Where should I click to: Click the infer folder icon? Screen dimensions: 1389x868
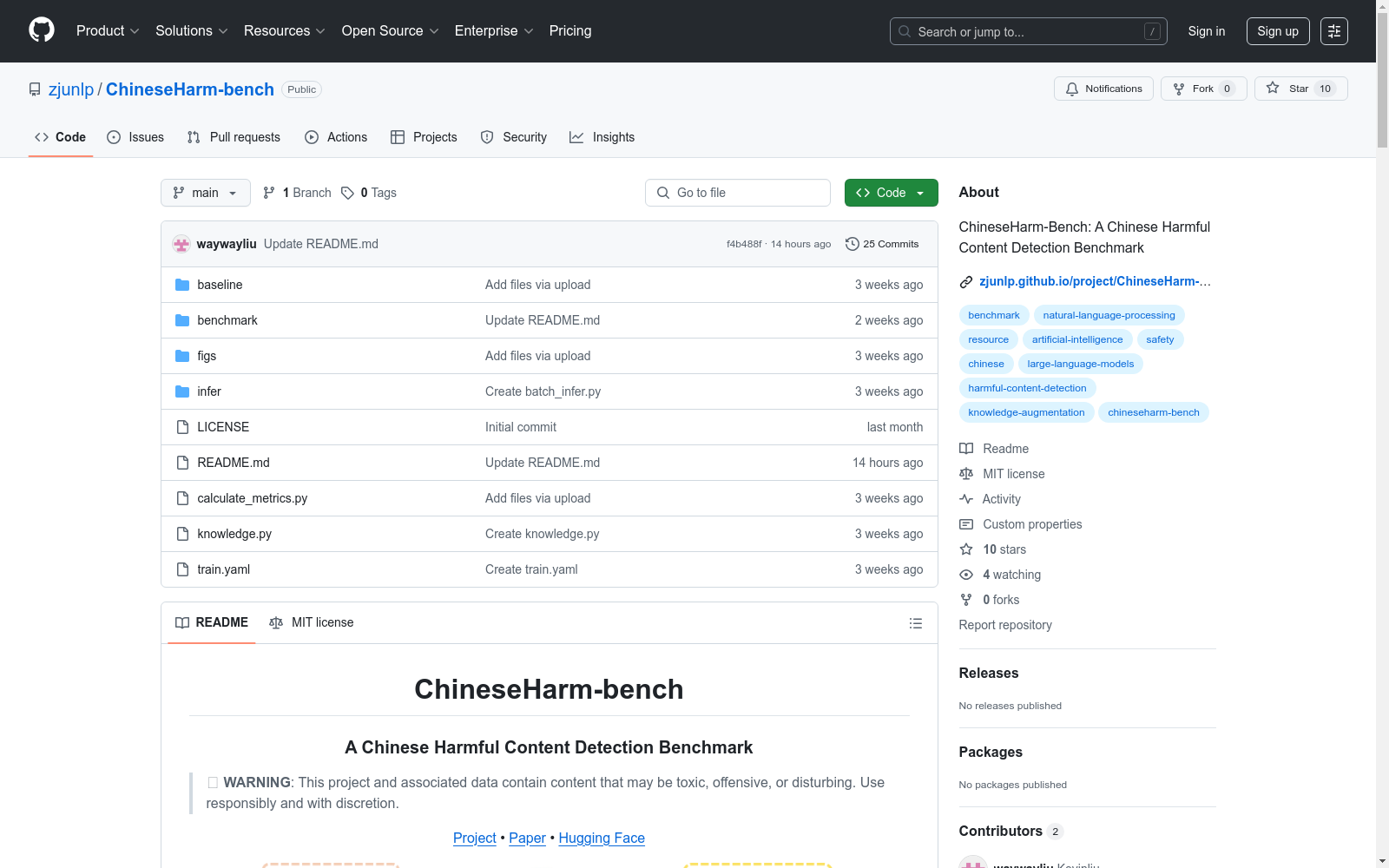click(x=182, y=391)
